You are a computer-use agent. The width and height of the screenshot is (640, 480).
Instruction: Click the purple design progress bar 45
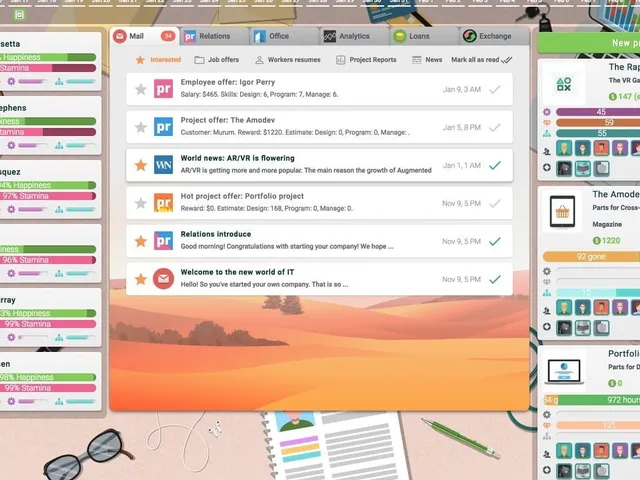598,112
